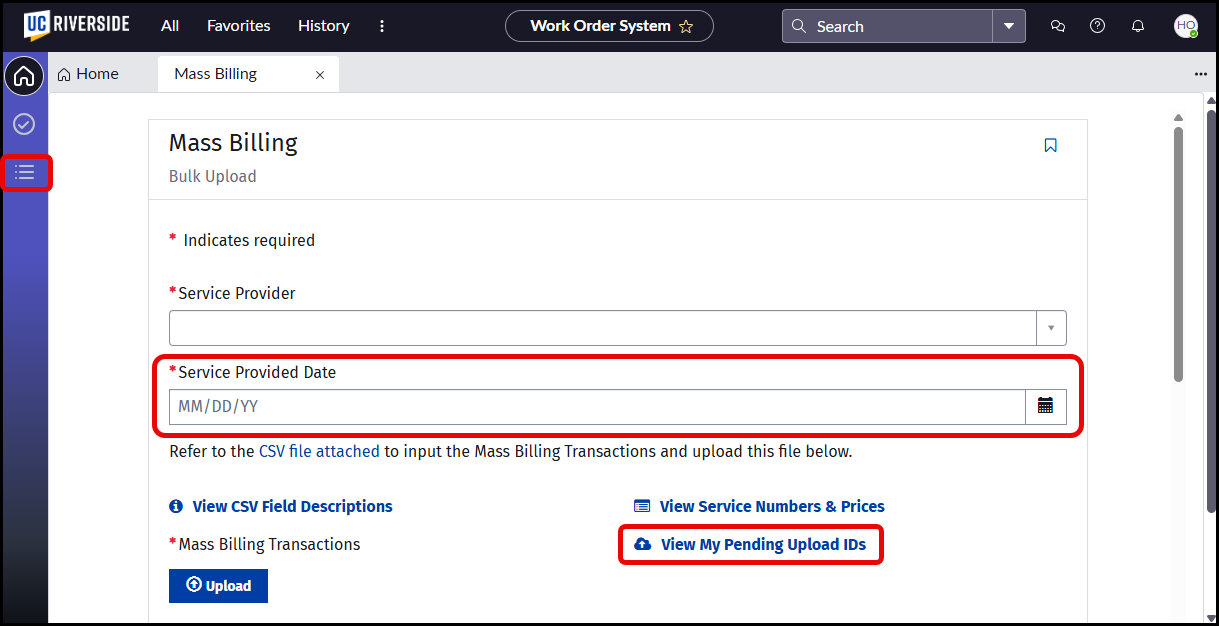Open the History menu
The height and width of the screenshot is (626, 1219).
(x=323, y=26)
